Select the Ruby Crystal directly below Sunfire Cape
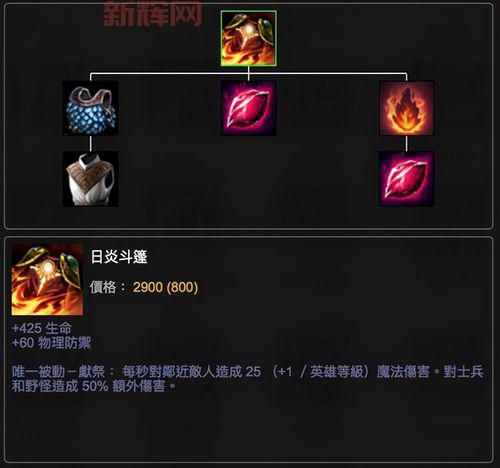 point(248,108)
